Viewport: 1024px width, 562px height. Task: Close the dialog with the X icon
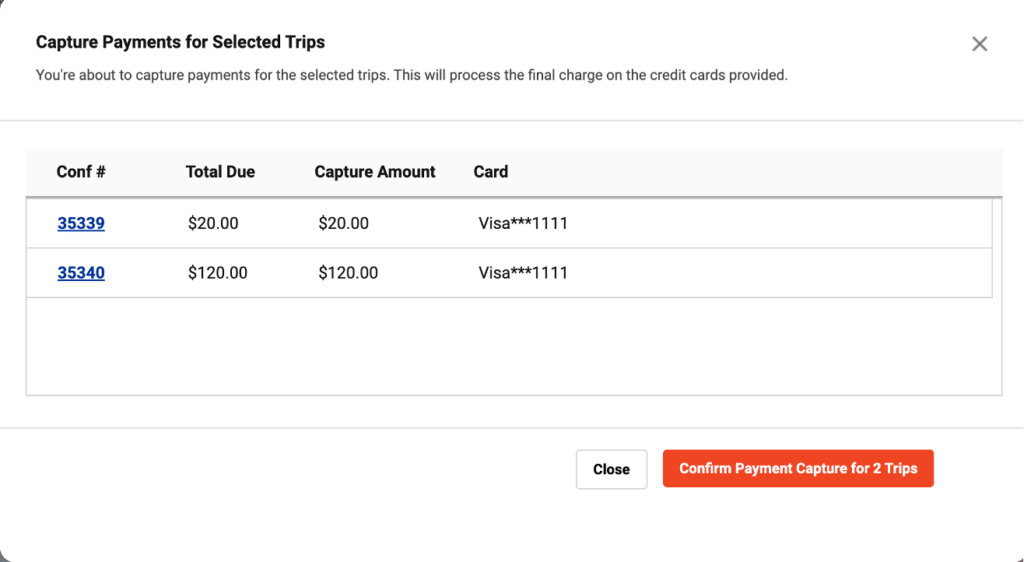coord(979,44)
